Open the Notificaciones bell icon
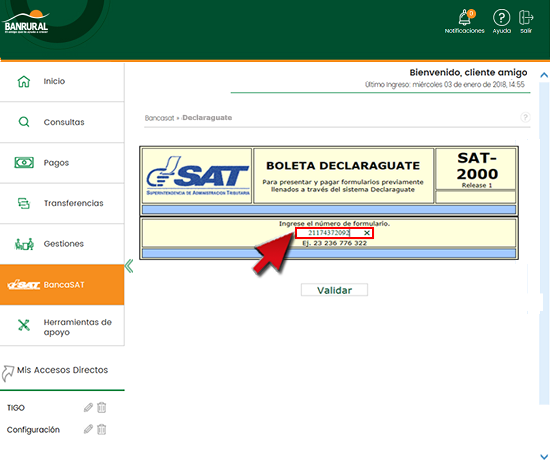 465,17
